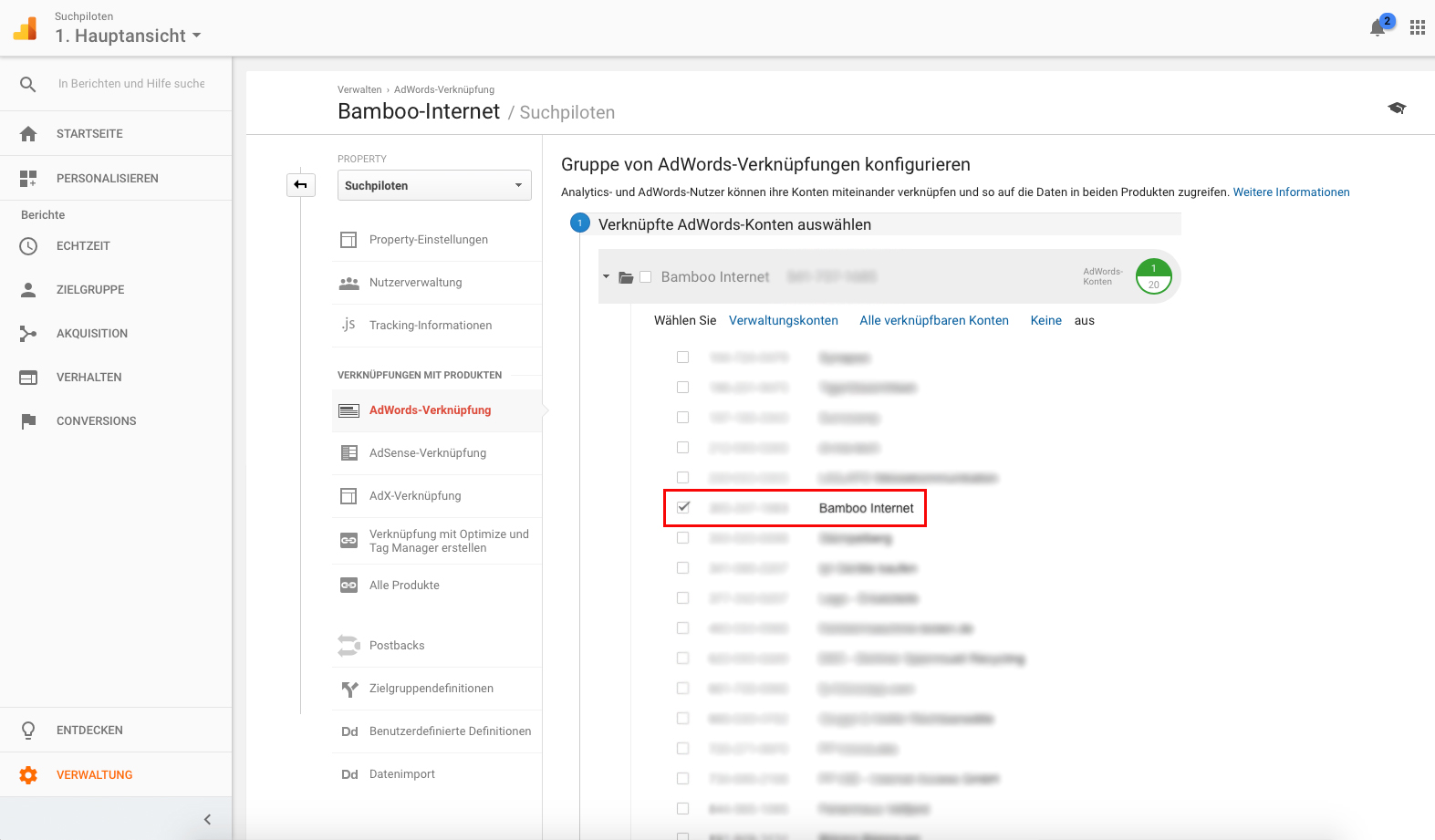Click the search field In Berichten und Hilfe
1435x840 pixels.
pos(131,84)
